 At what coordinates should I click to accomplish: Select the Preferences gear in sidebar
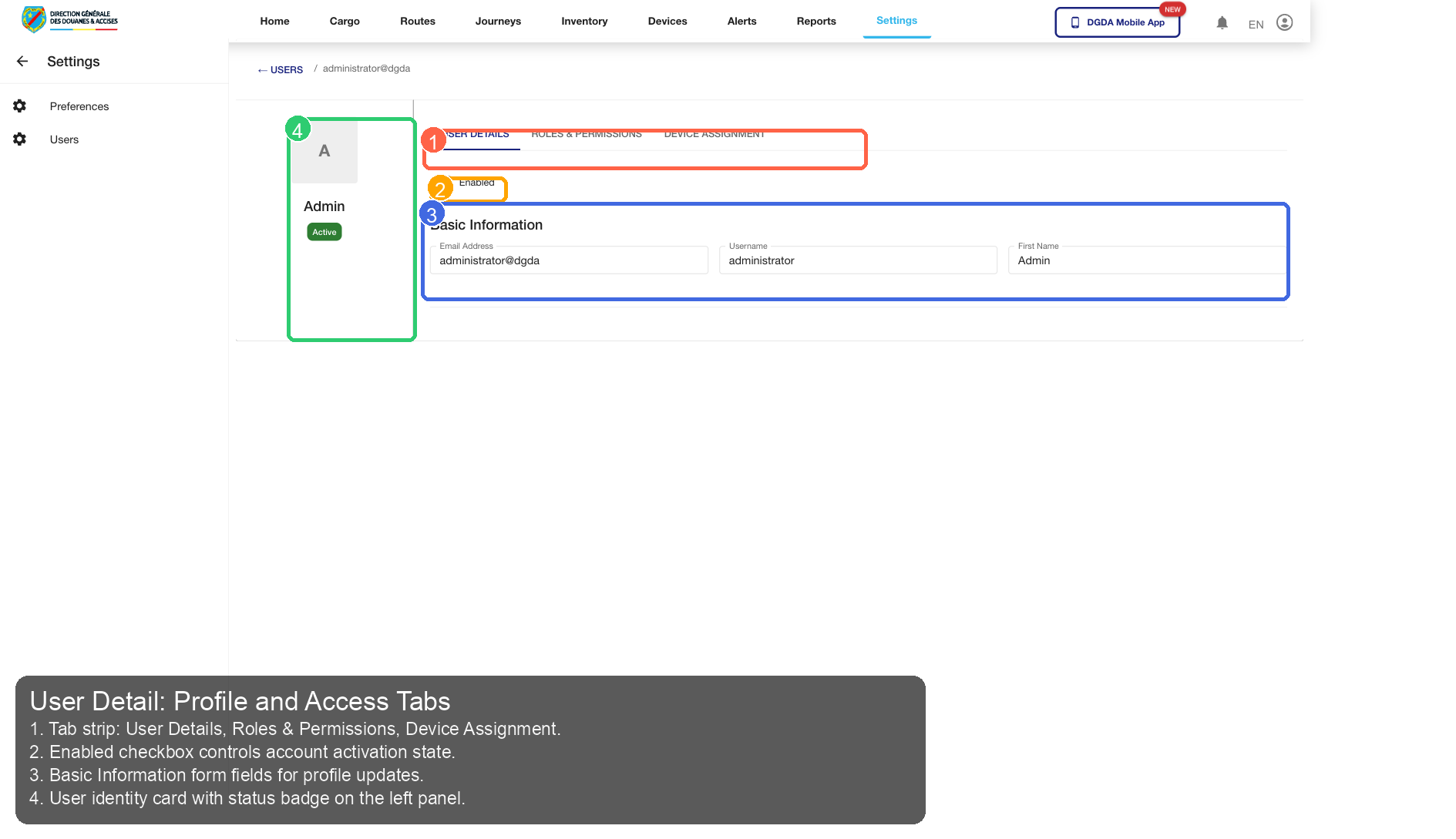coord(19,106)
